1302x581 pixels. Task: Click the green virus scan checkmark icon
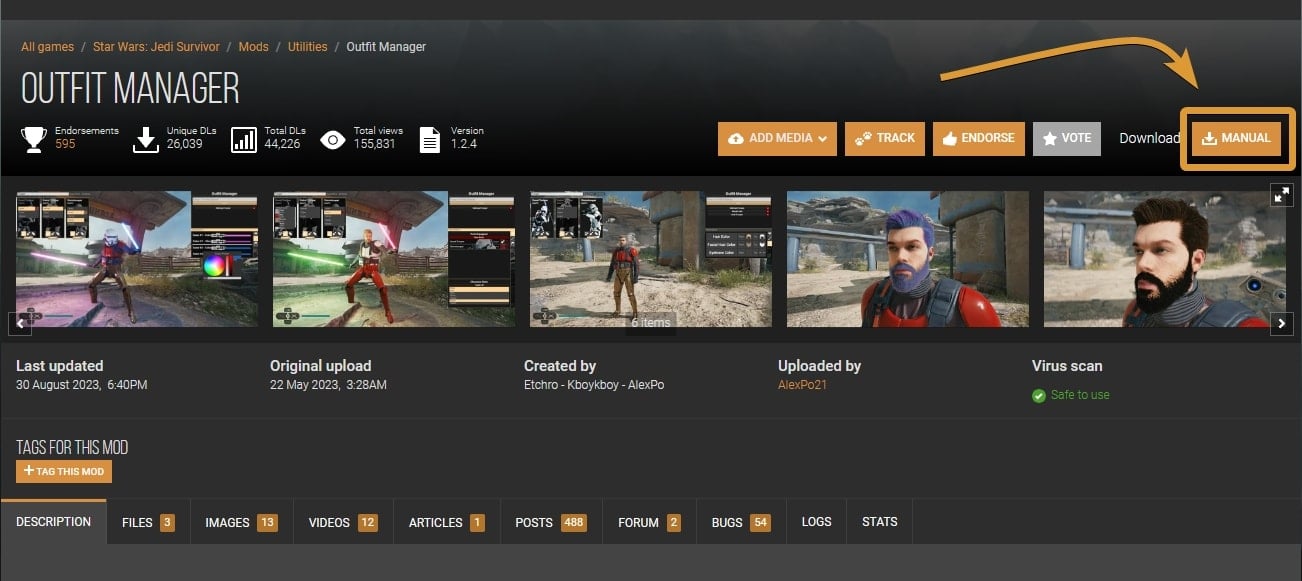click(x=1039, y=396)
